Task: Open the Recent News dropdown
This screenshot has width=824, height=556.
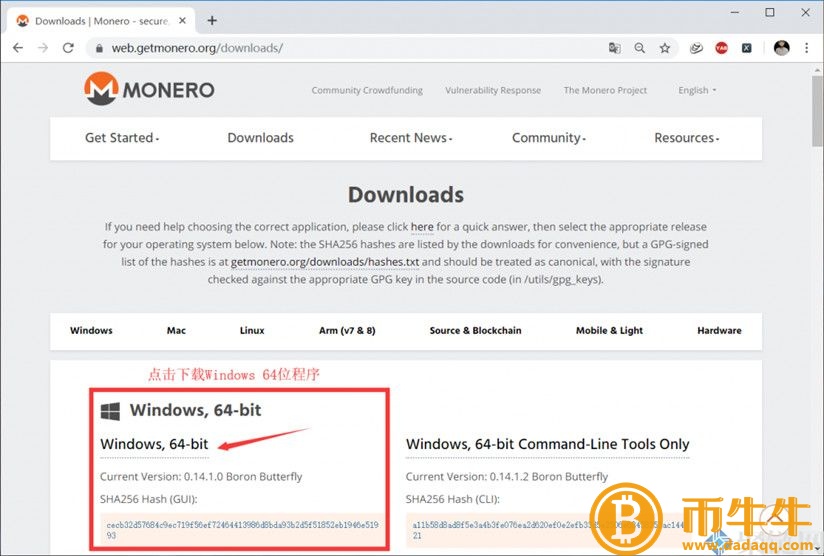Action: click(411, 138)
